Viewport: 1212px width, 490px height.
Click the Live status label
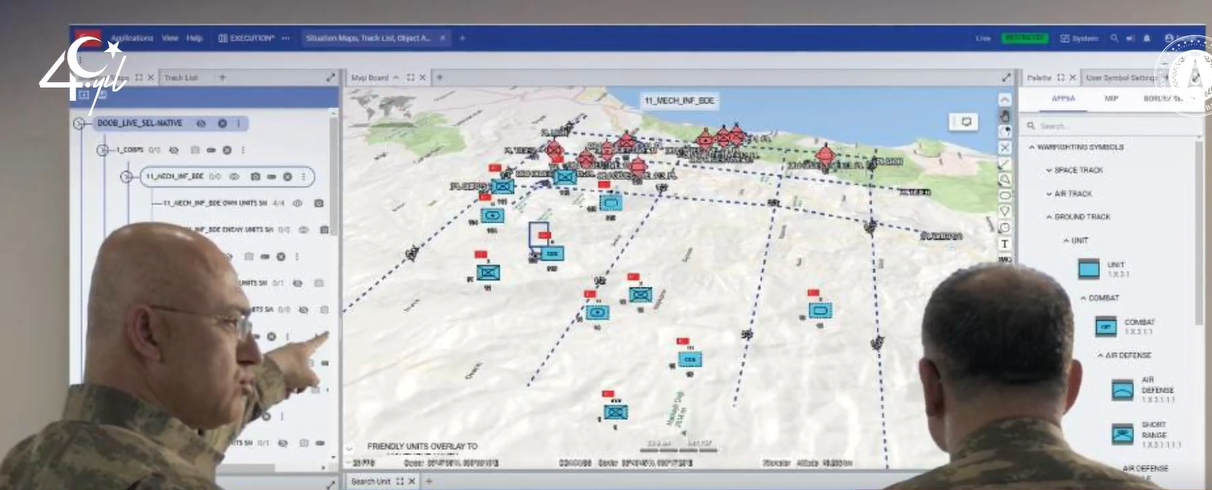983,38
